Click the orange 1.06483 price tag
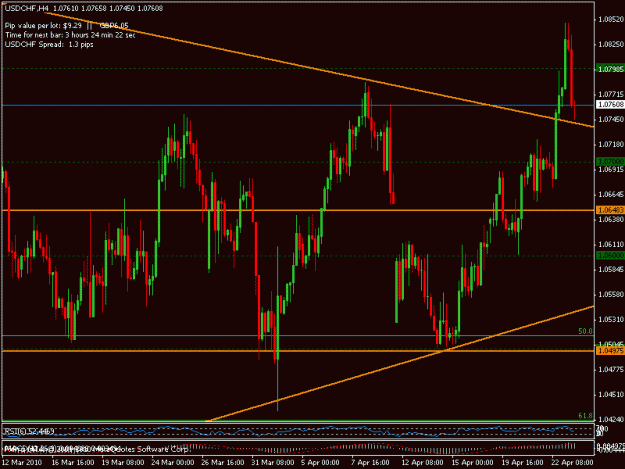Screen dimensions: 625x469 pos(610,210)
